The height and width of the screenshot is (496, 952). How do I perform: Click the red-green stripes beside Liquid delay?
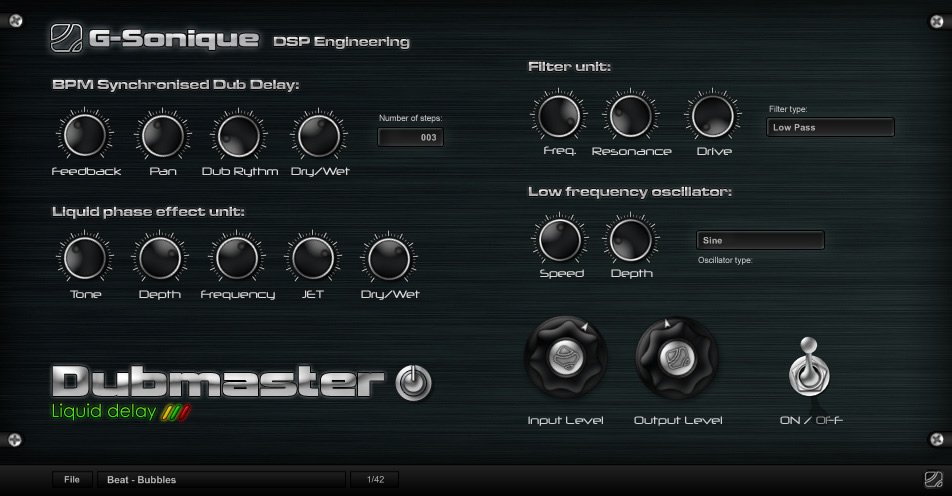pos(176,412)
